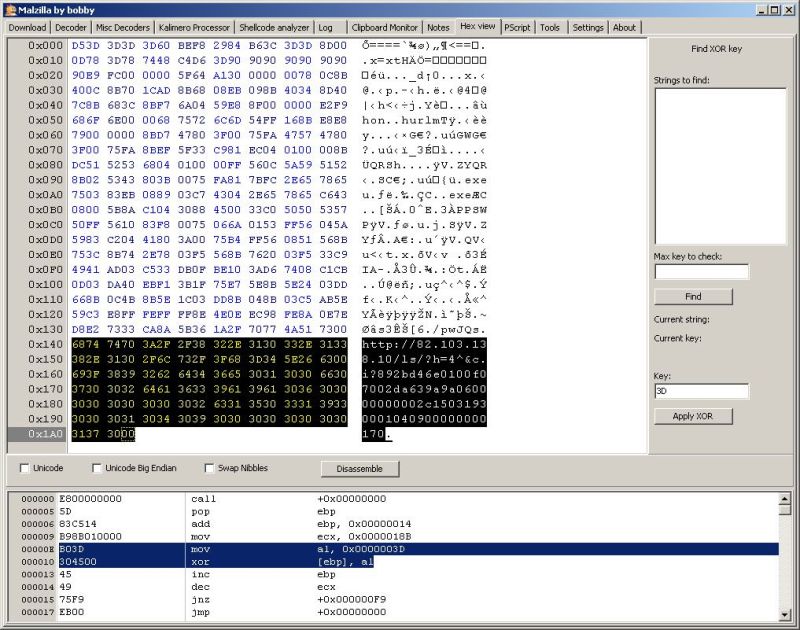This screenshot has width=800, height=630.
Task: Open the Settings tab
Action: pos(588,27)
